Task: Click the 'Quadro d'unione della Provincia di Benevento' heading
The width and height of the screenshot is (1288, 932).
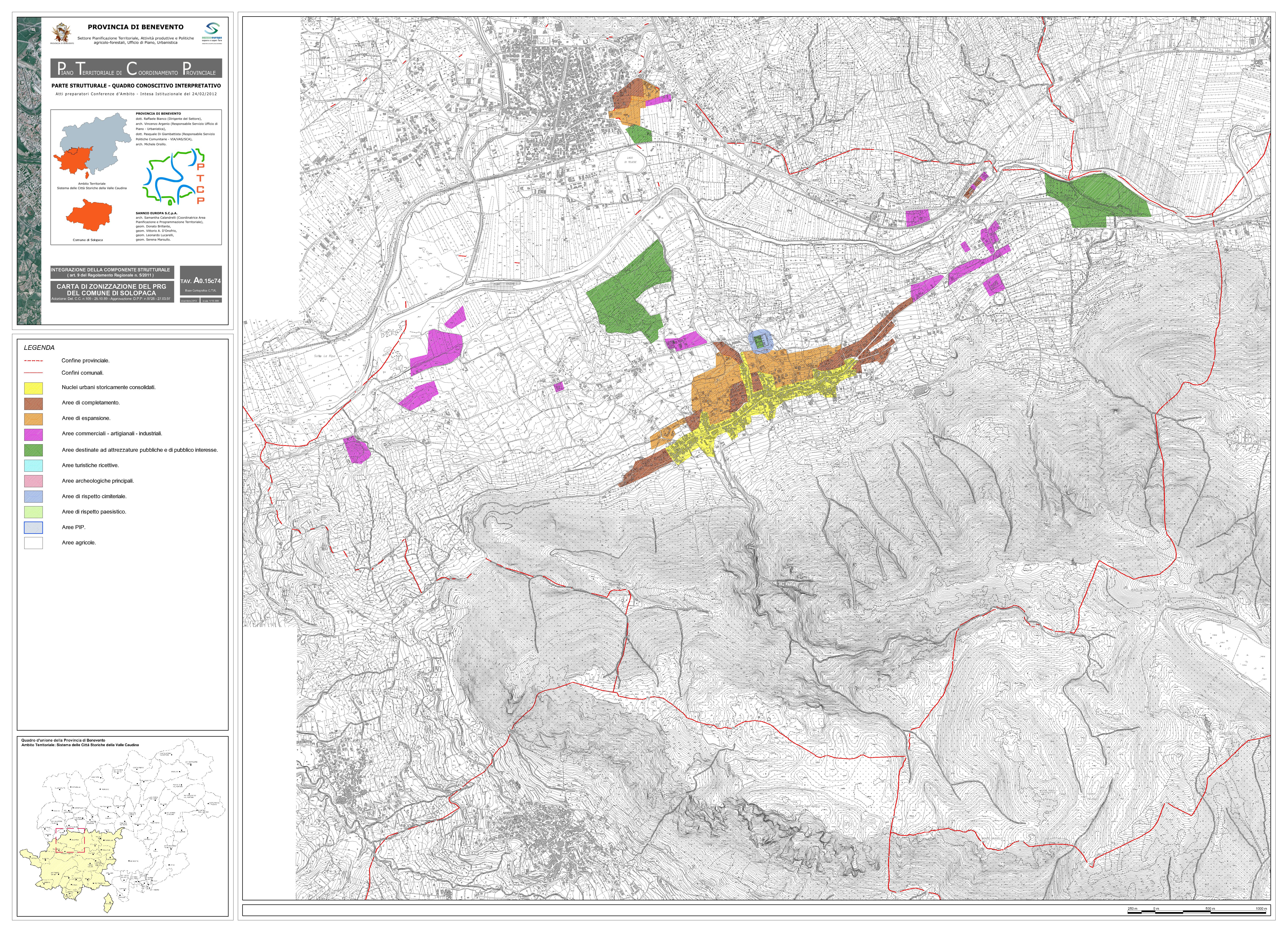Action: [x=63, y=741]
